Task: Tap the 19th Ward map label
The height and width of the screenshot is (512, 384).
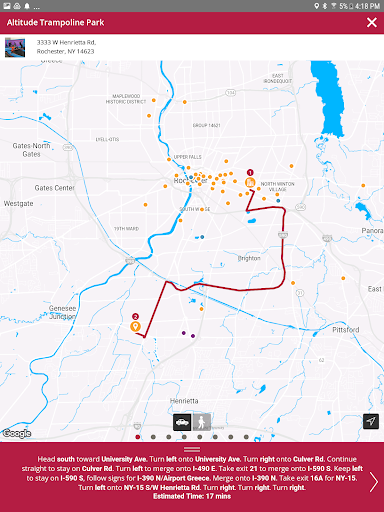Action: [x=126, y=229]
